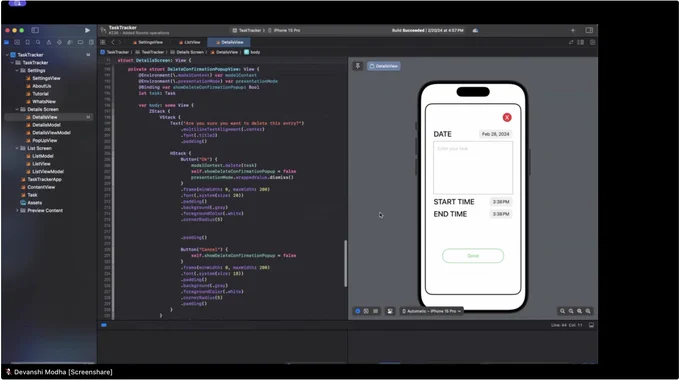The image size is (680, 380).
Task: Open the Bookmark navigator icon
Action: coord(27,43)
